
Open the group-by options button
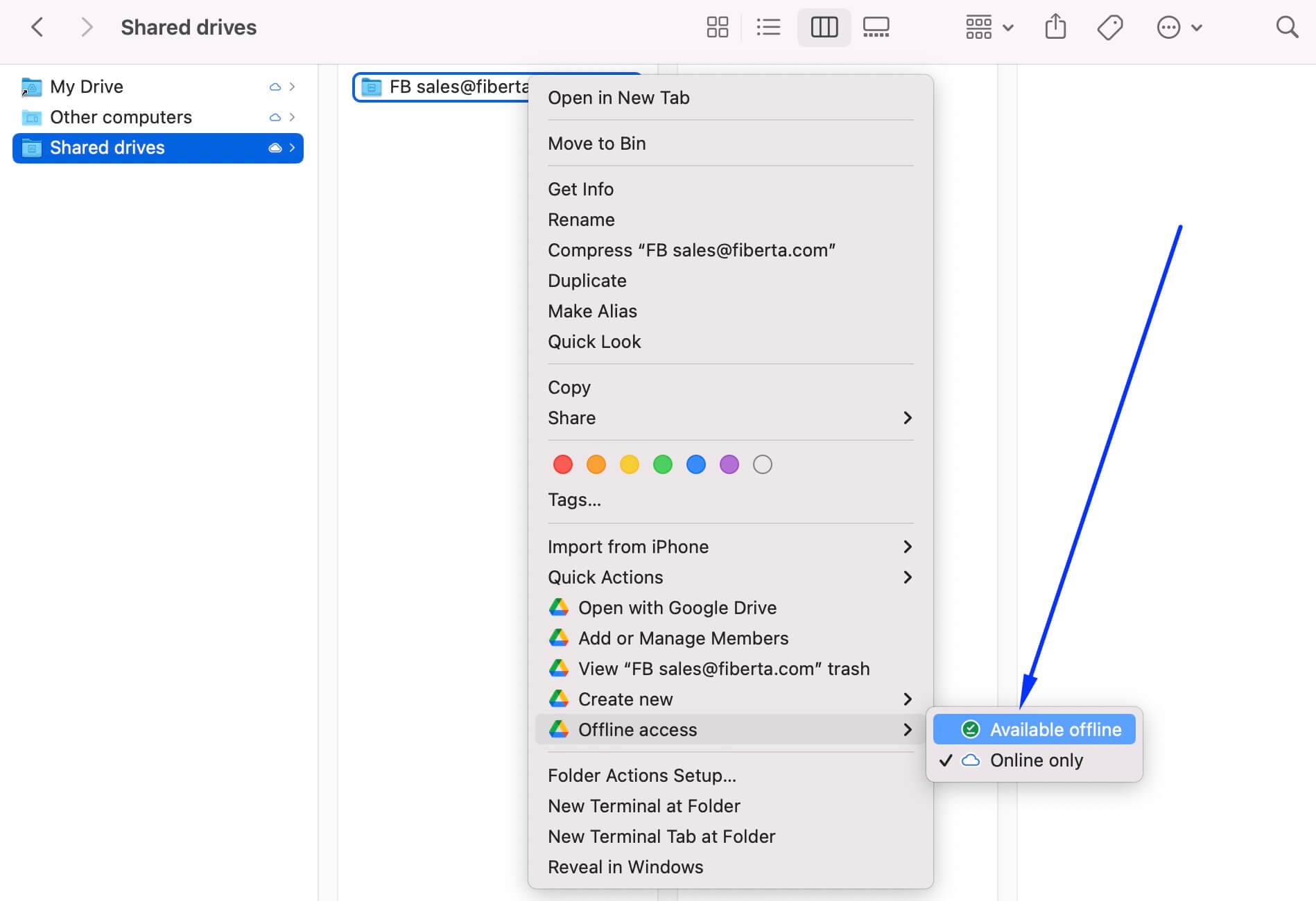989,28
